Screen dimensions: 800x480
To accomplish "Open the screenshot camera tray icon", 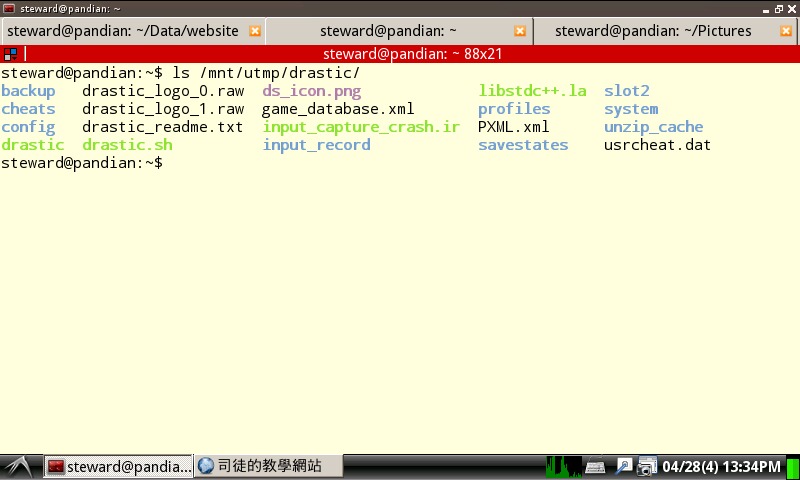I will coord(647,466).
